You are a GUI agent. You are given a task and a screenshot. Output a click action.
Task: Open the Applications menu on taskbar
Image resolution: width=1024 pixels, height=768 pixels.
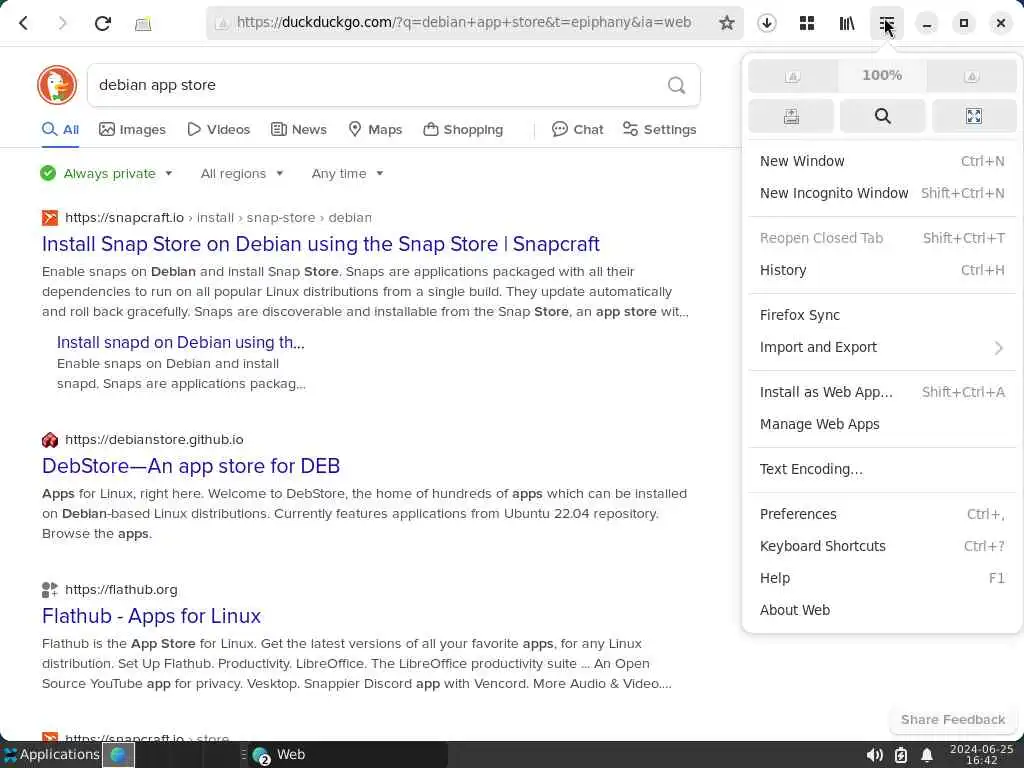tap(52, 755)
